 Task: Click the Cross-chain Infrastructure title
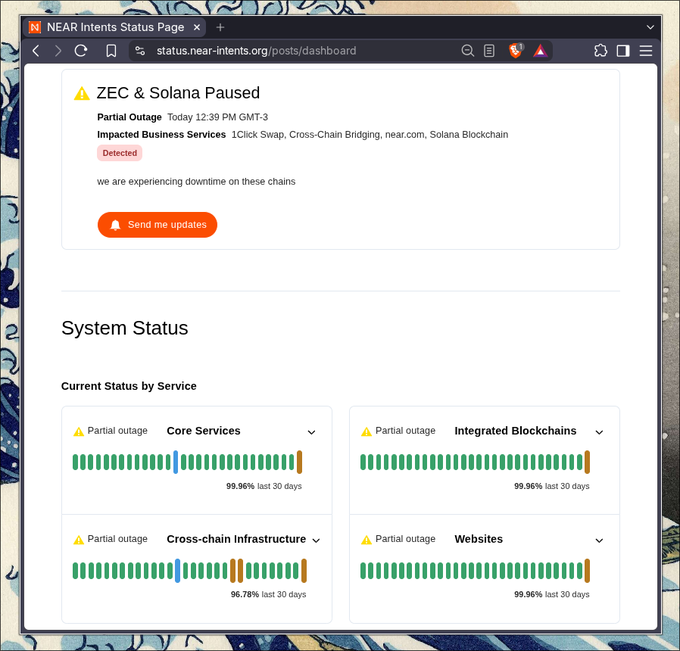(x=236, y=539)
